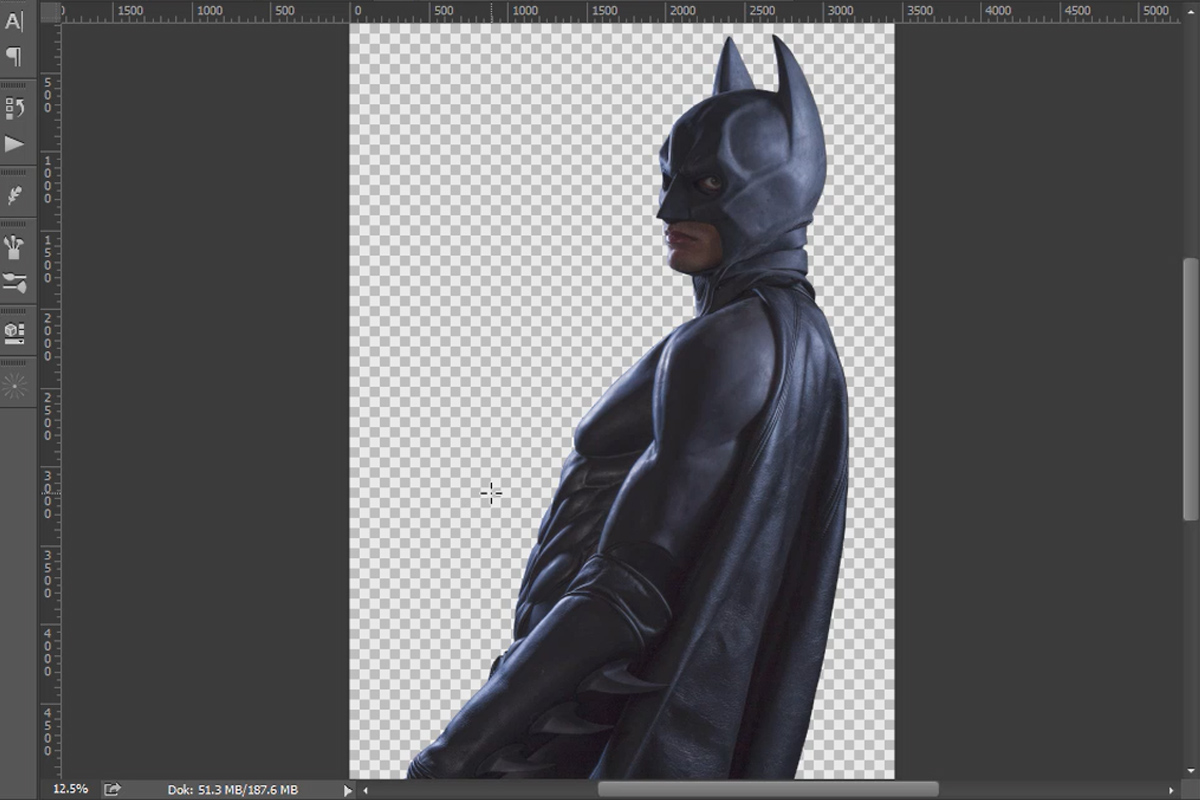This screenshot has height=800, width=1200.
Task: Click the ruler origin corner box
Action: pyautogui.click(x=49, y=11)
